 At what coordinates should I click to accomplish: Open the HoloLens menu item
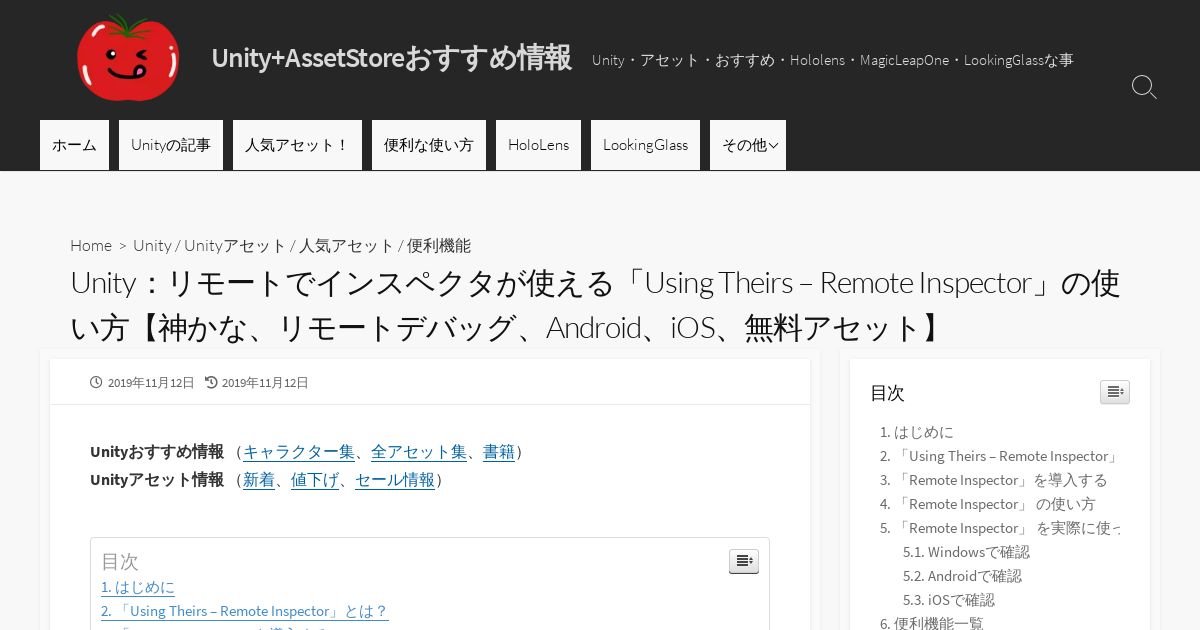click(x=538, y=145)
